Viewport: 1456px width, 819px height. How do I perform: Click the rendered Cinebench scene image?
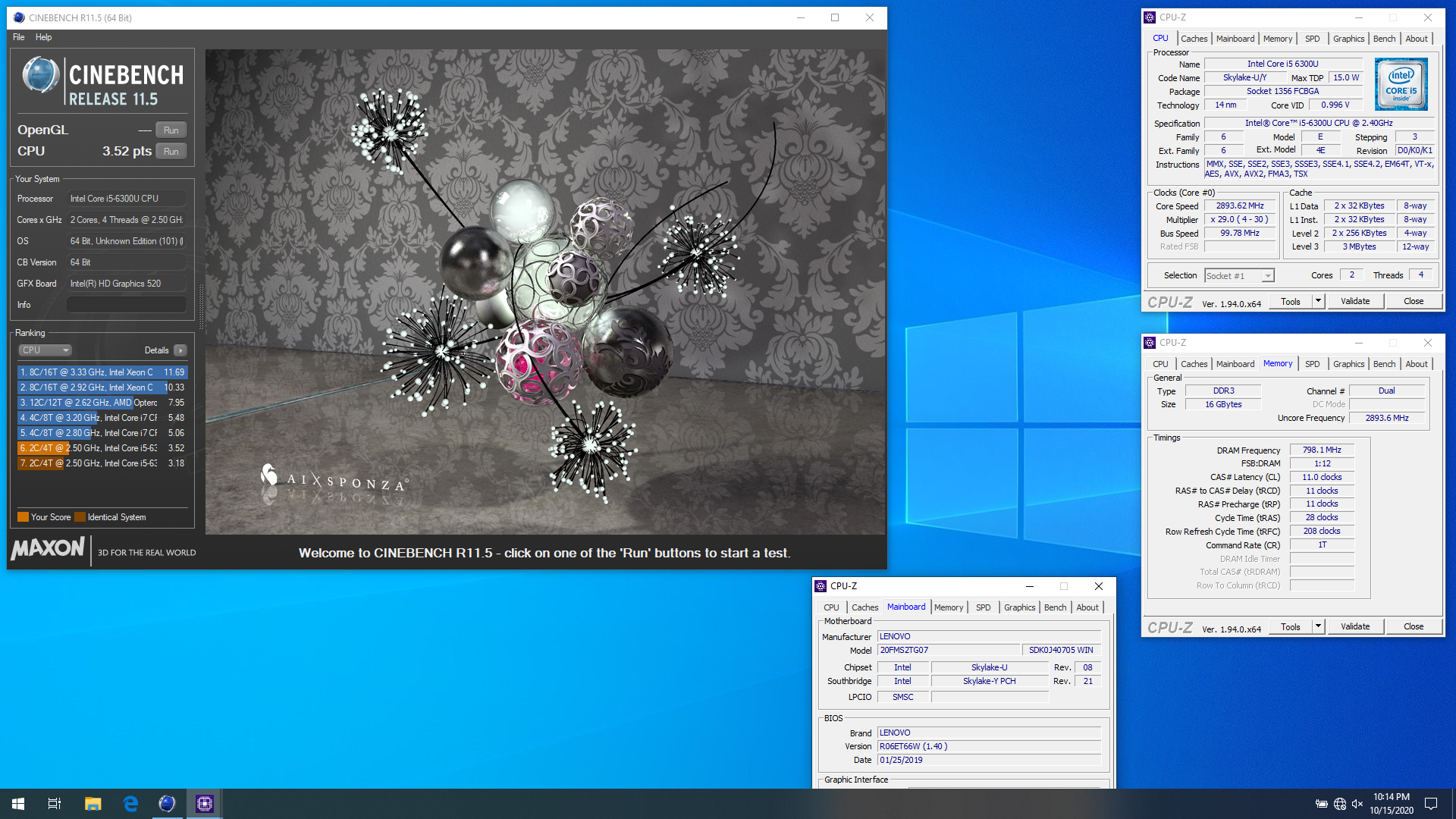point(545,292)
